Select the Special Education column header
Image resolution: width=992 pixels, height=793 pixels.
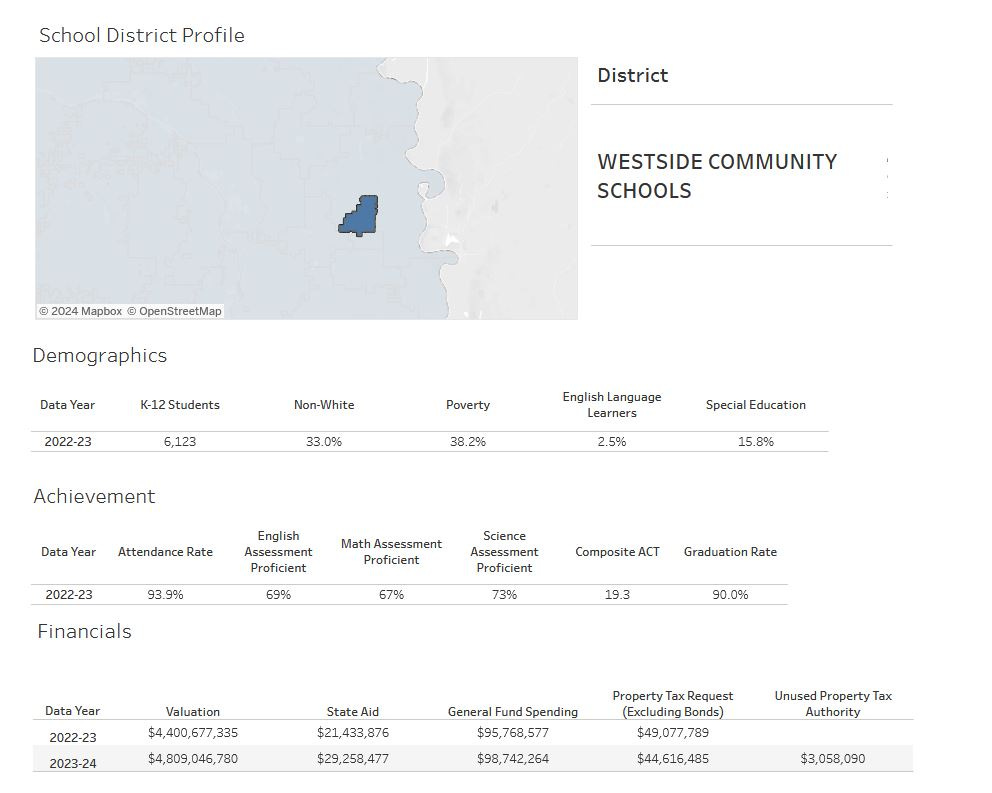[x=756, y=405]
